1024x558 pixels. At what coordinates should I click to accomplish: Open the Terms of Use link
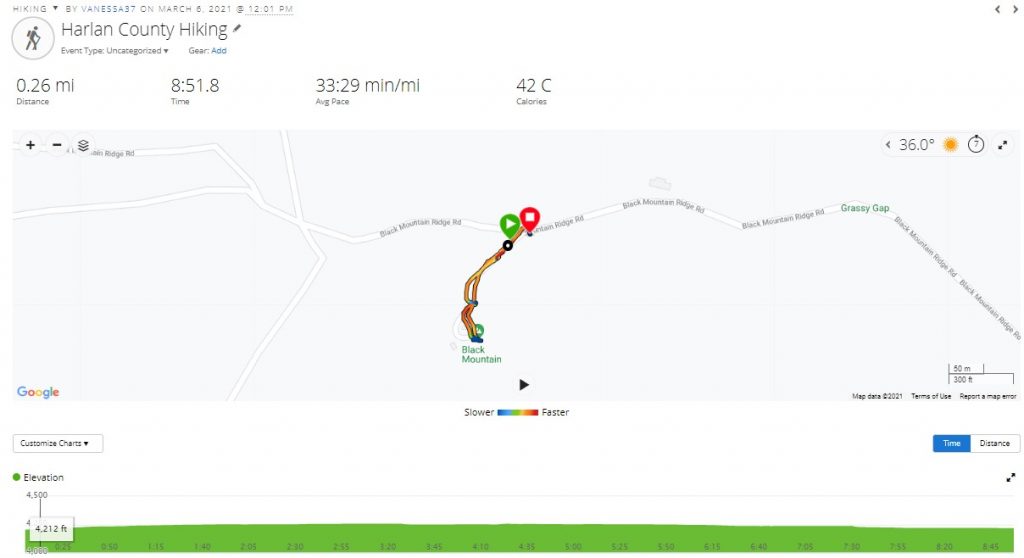[x=931, y=396]
